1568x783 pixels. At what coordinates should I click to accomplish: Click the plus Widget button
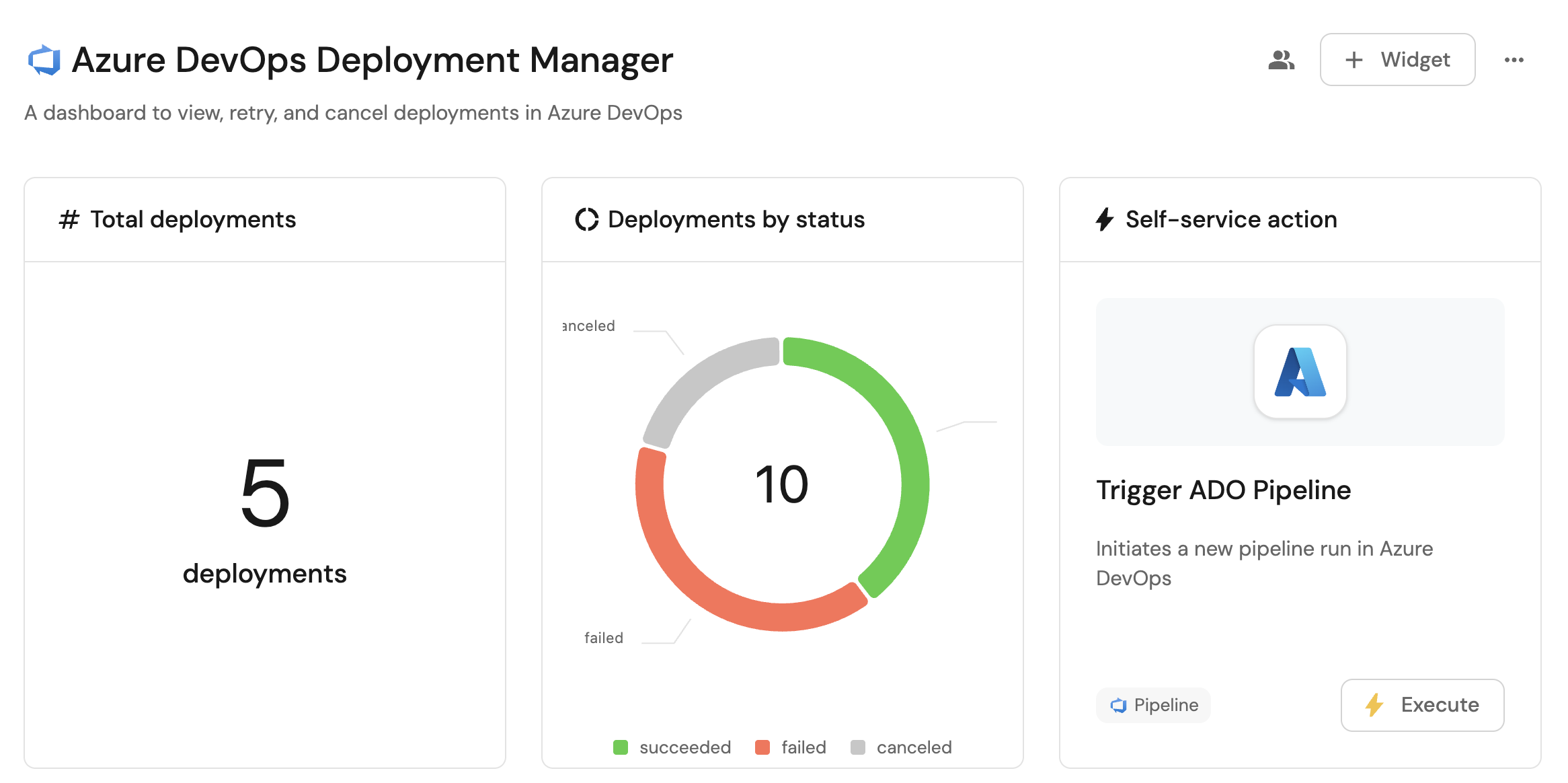tap(1397, 60)
